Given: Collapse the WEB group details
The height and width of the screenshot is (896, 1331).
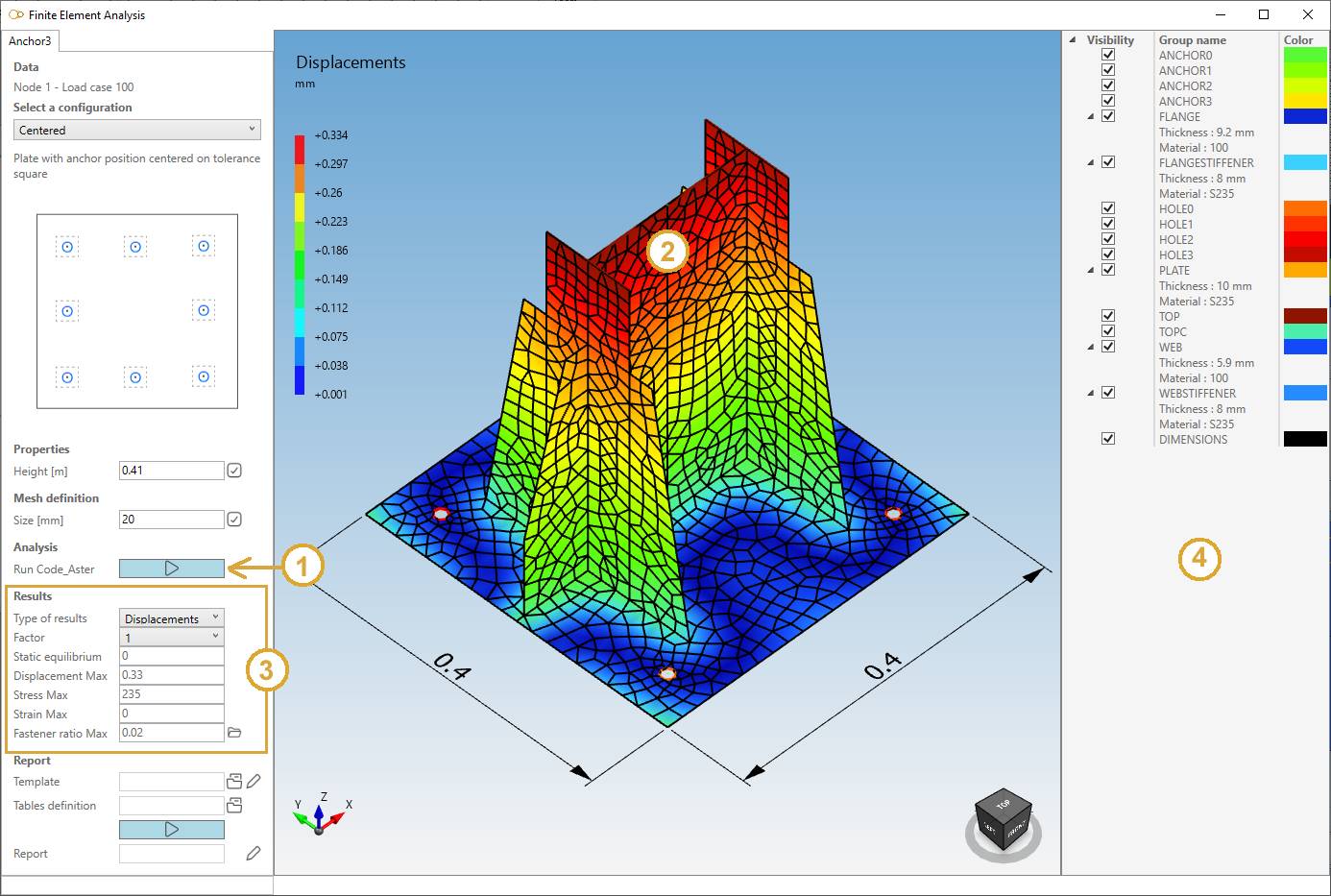Looking at the screenshot, I should pyautogui.click(x=1091, y=348).
